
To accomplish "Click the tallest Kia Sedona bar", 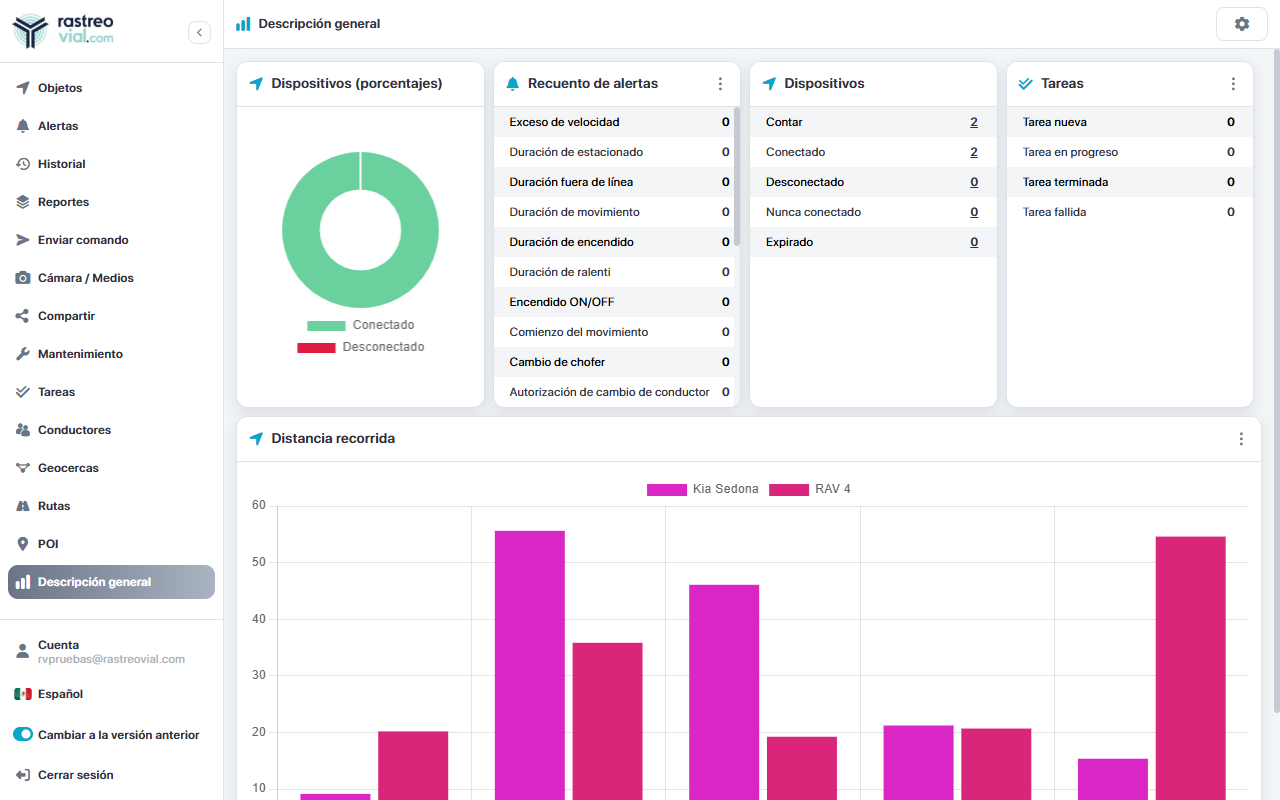I will click(530, 665).
